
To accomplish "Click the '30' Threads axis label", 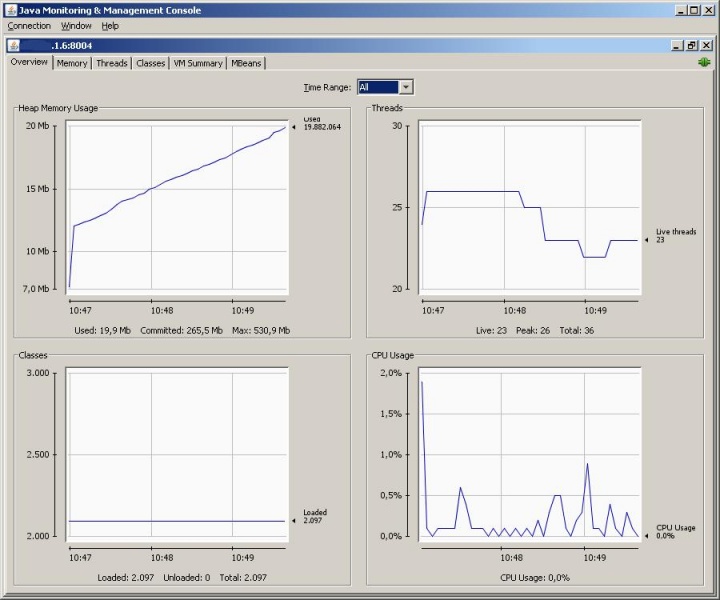I will point(397,125).
